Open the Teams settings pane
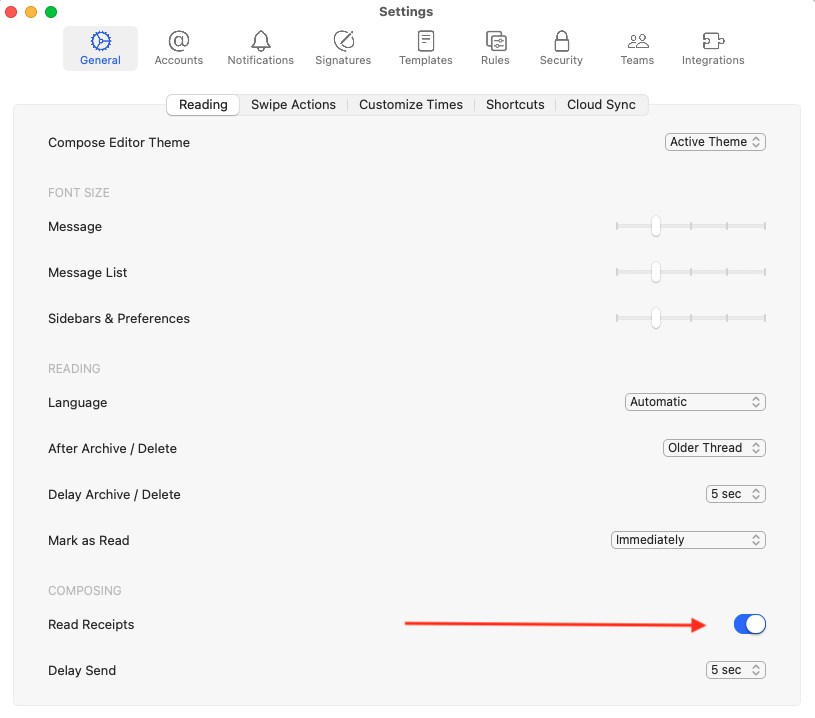Viewport: 815px width, 718px height. point(637,48)
